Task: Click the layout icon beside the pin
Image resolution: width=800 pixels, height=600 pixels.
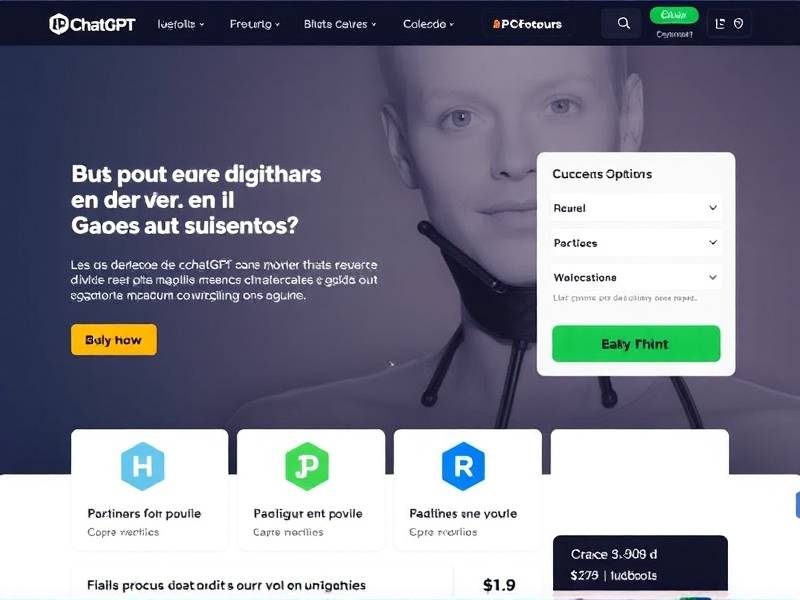Action: point(720,24)
